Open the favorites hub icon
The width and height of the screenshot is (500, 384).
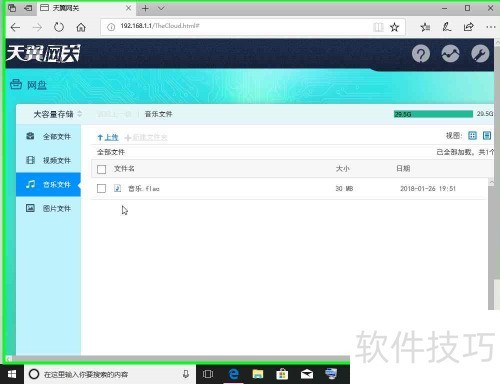[x=425, y=27]
